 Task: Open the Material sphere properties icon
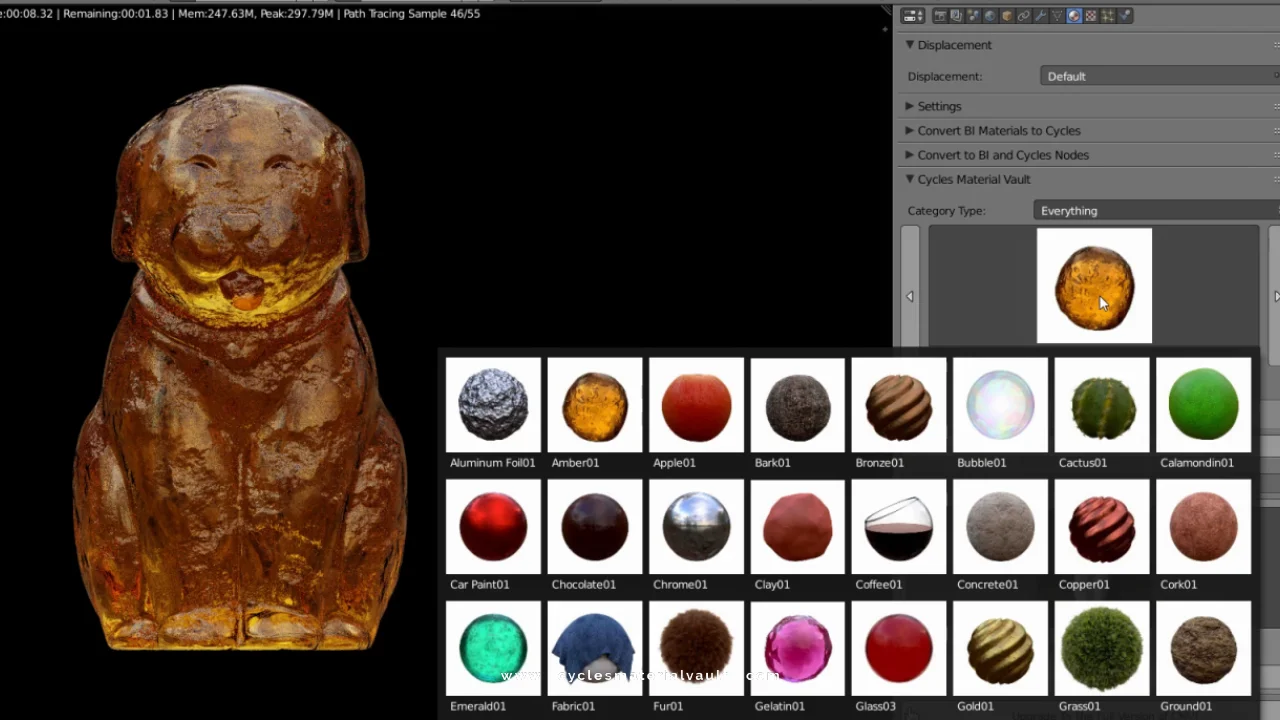(1073, 15)
